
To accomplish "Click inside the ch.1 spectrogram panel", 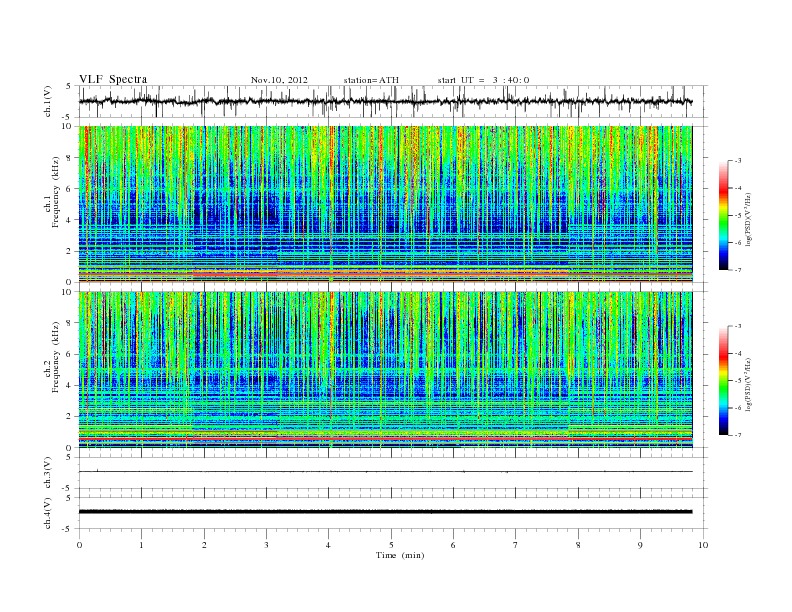I will pyautogui.click(x=385, y=204).
